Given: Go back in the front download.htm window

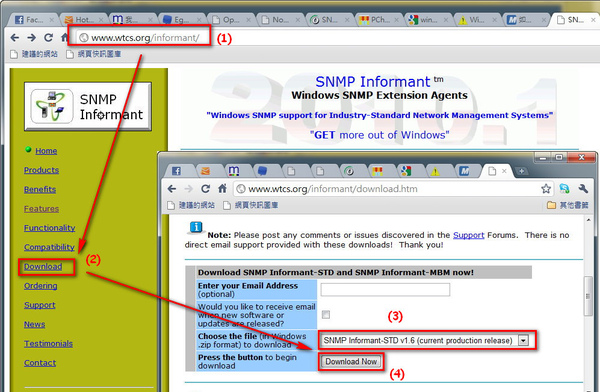Looking at the screenshot, I should coord(172,189).
